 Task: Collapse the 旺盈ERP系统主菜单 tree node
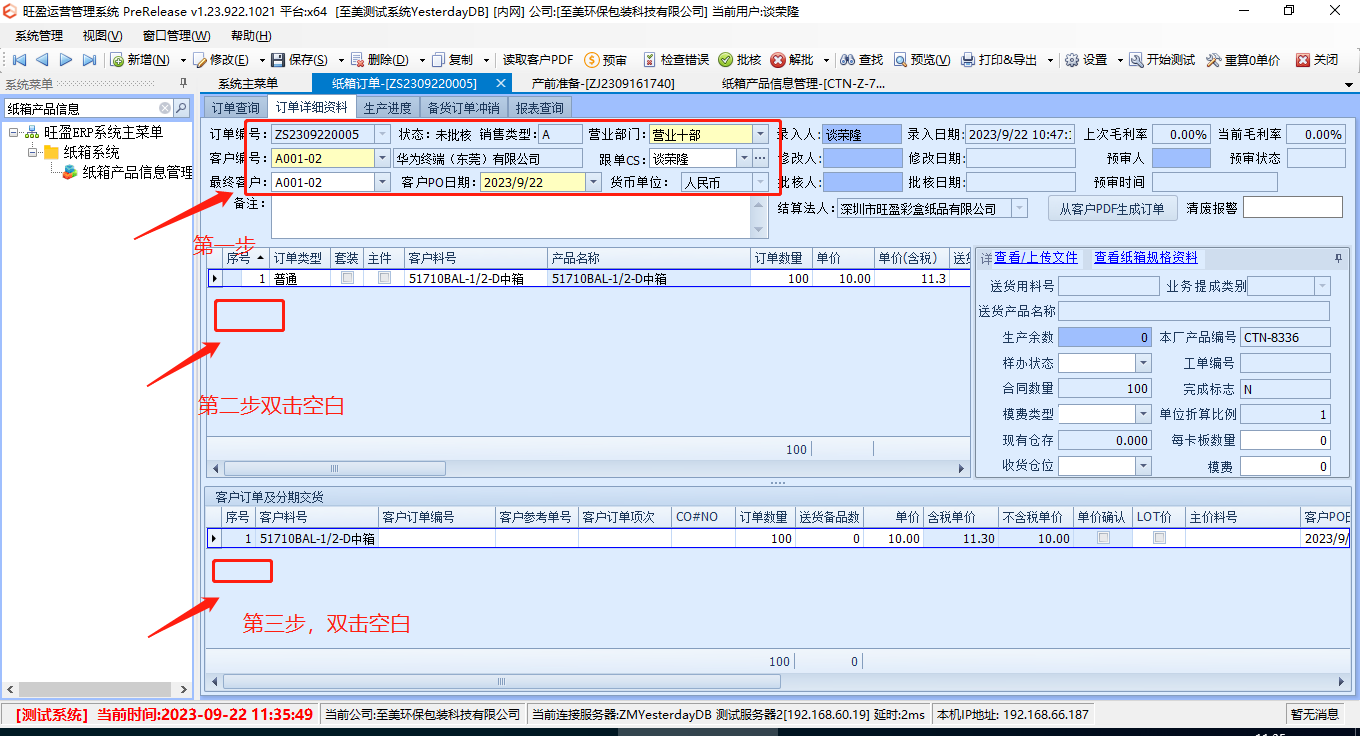tap(13, 133)
